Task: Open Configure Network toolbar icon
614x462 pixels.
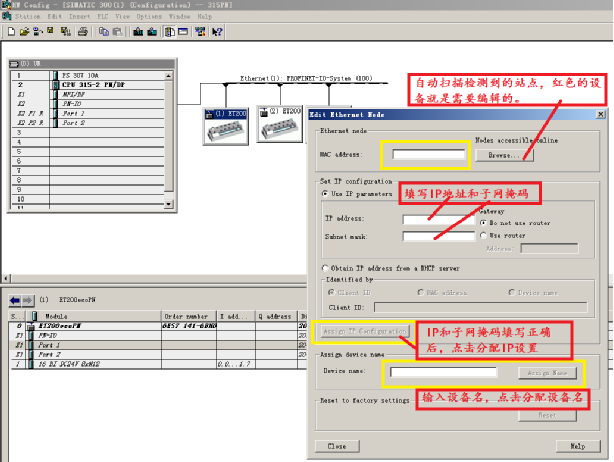Action: click(200, 31)
